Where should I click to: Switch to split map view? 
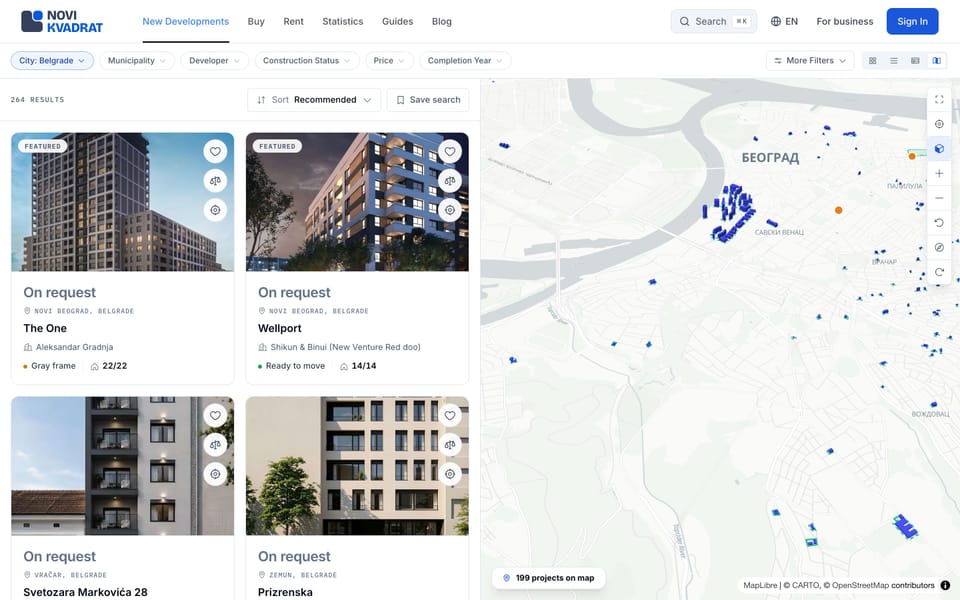[x=937, y=61]
